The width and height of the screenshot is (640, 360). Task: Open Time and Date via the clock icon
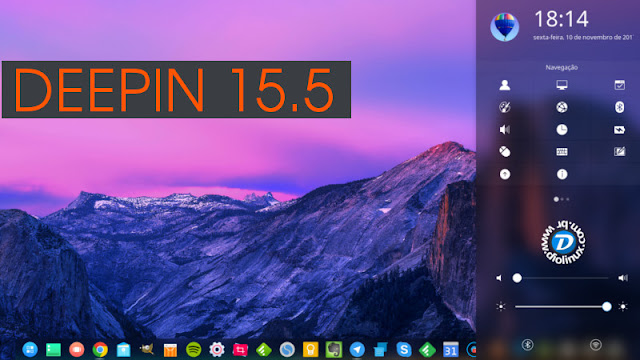562,129
